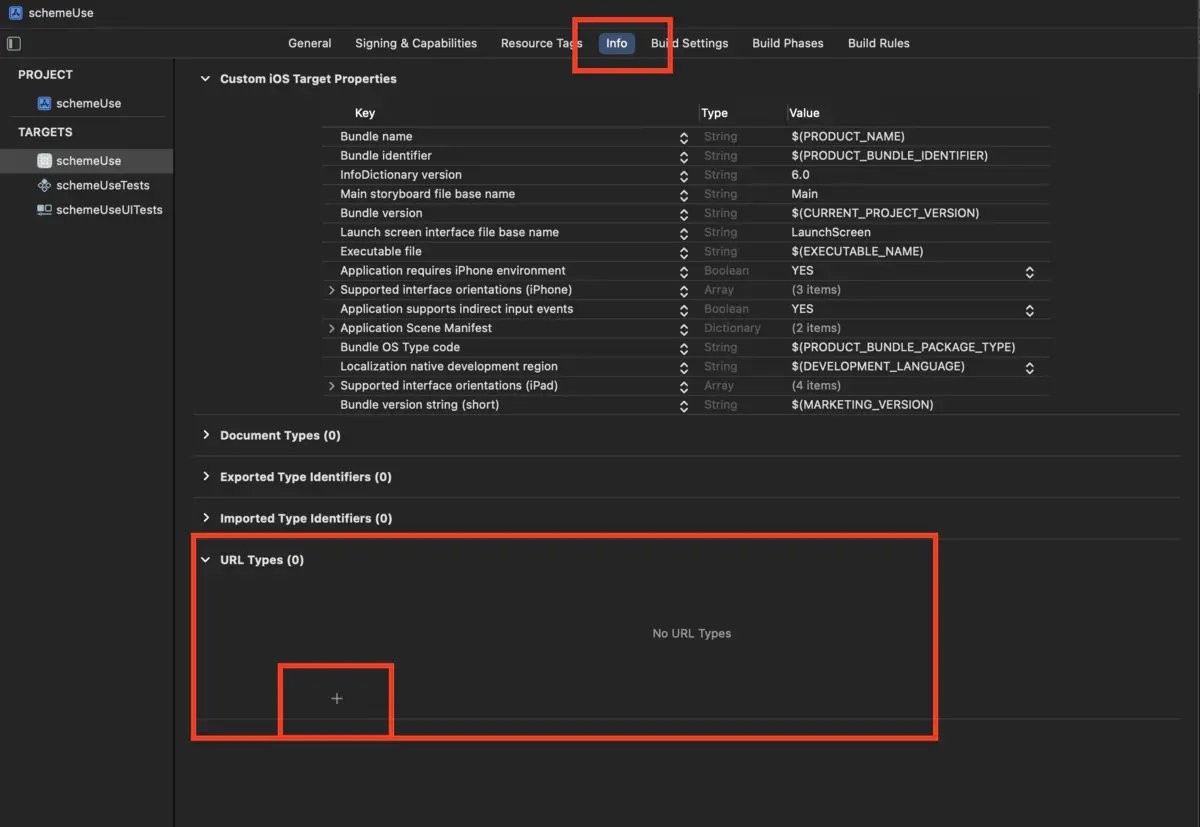The height and width of the screenshot is (827, 1200).
Task: Open the Localization native development region value popup
Action: point(1029,368)
